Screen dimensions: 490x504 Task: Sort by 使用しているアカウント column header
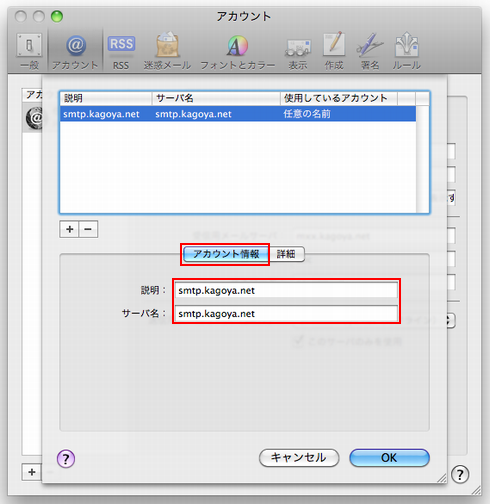pos(339,98)
